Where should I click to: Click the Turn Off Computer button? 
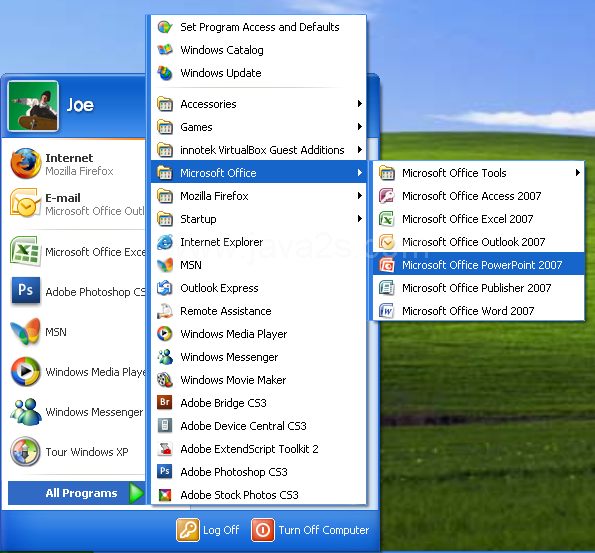point(310,530)
